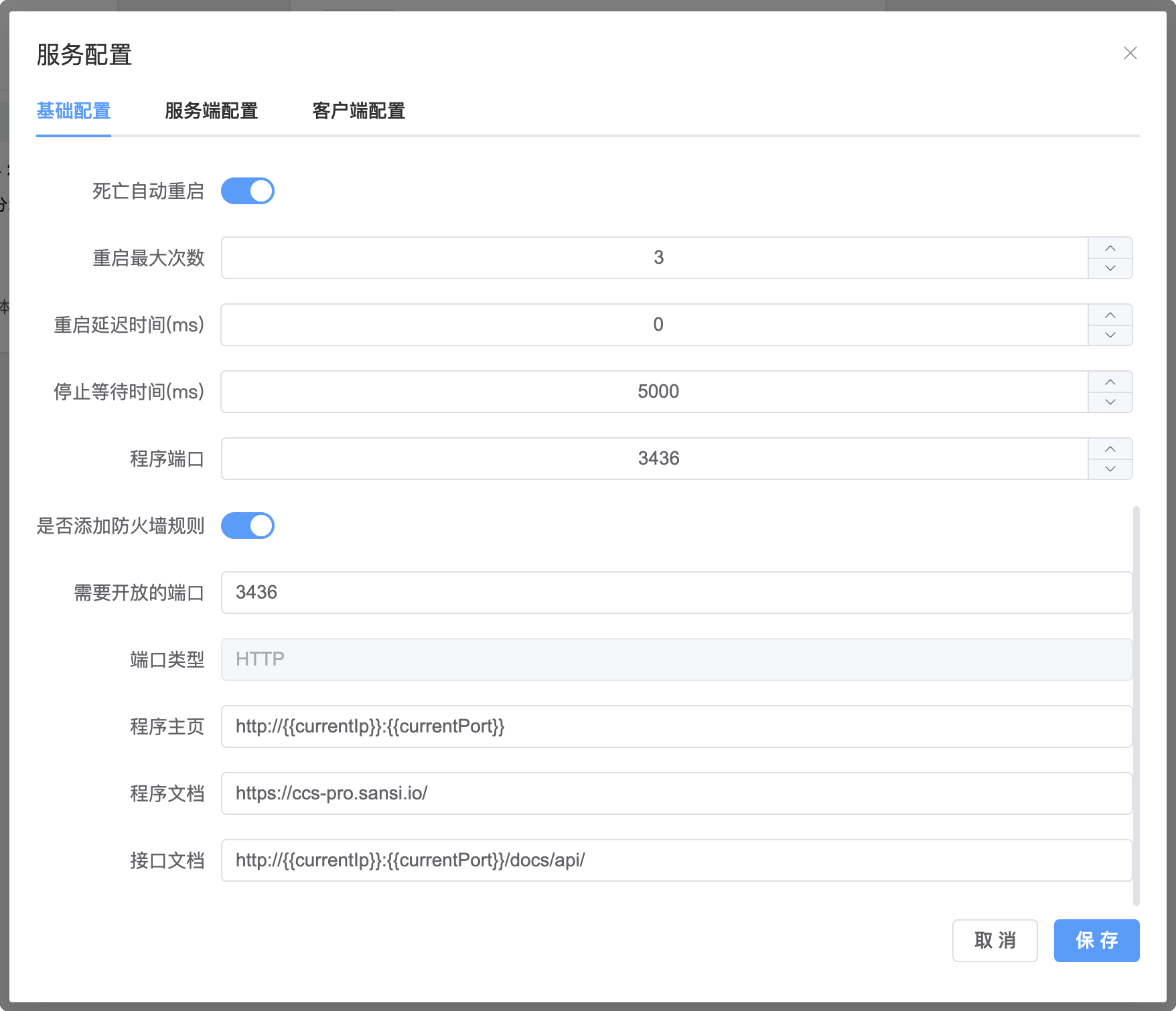This screenshot has height=1011, width=1176.
Task: Click the 是否添加防火墙规则 label
Action: click(121, 526)
